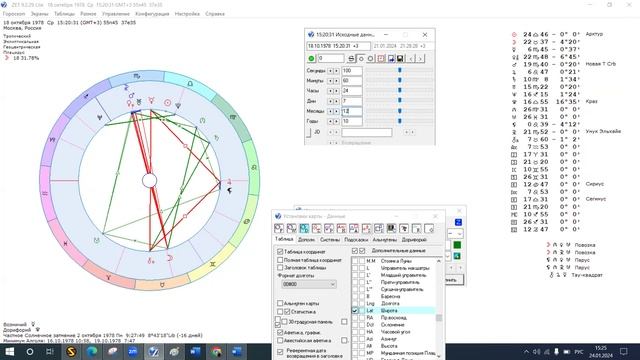Open the 'Конфигурации' menu
Viewport: 640px width, 360px height.
[152, 14]
